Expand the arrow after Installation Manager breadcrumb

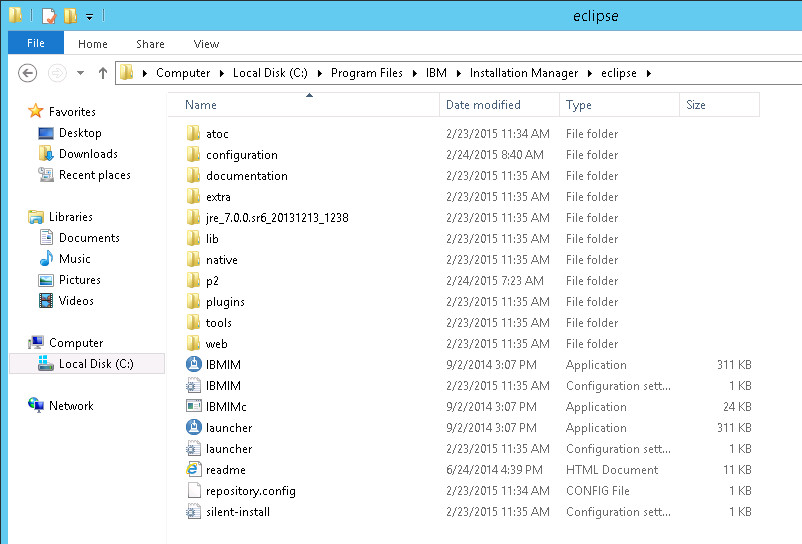[x=590, y=73]
